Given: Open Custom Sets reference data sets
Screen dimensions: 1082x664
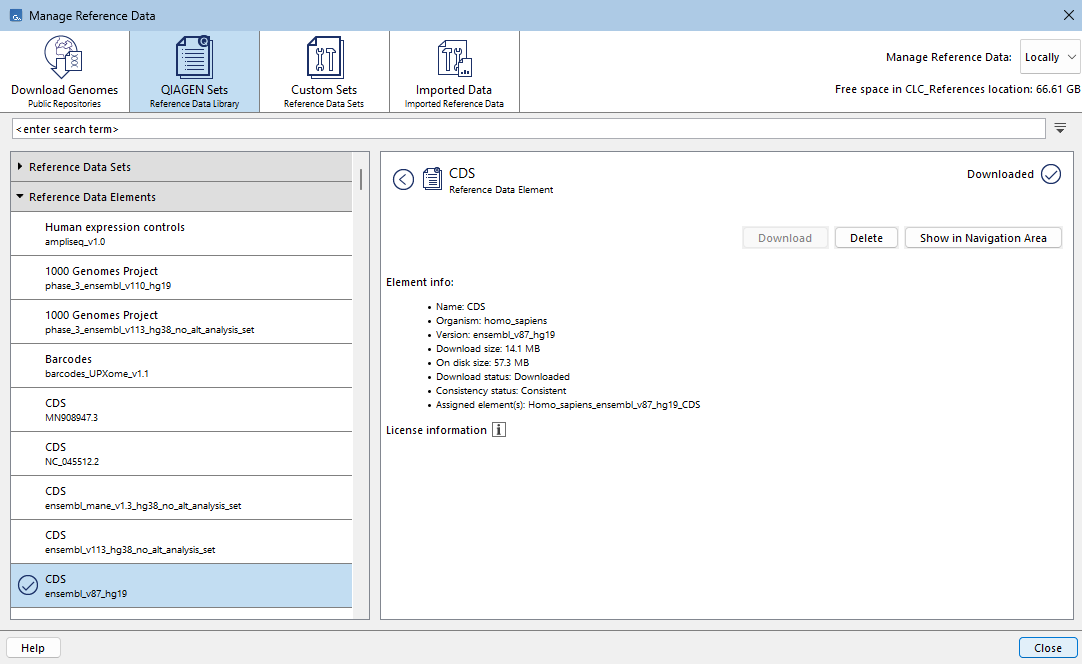Looking at the screenshot, I should [x=324, y=71].
